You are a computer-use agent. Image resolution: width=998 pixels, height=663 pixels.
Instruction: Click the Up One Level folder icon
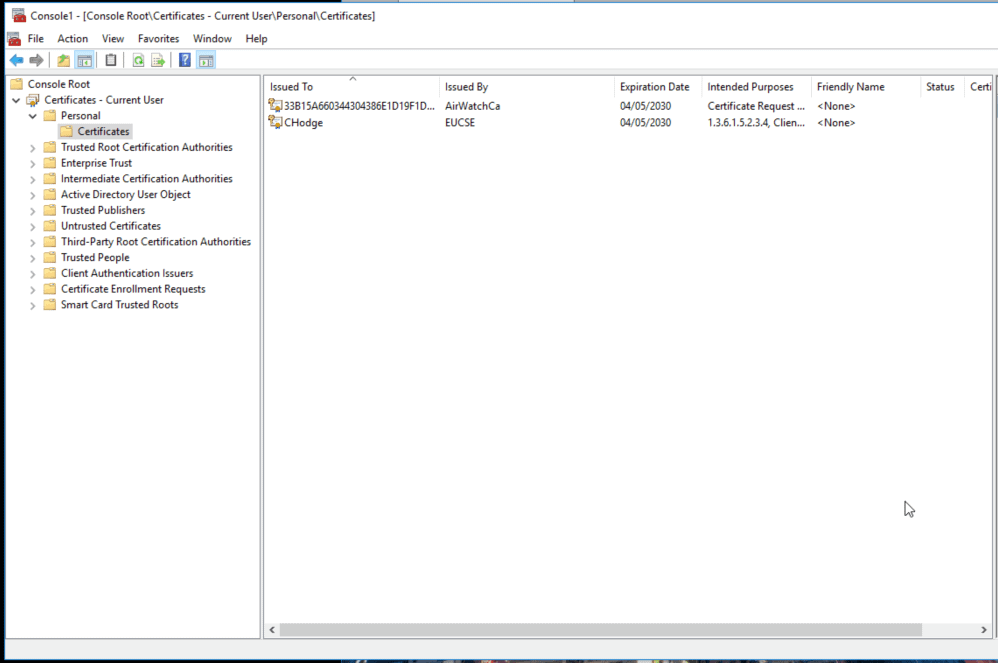click(x=64, y=60)
